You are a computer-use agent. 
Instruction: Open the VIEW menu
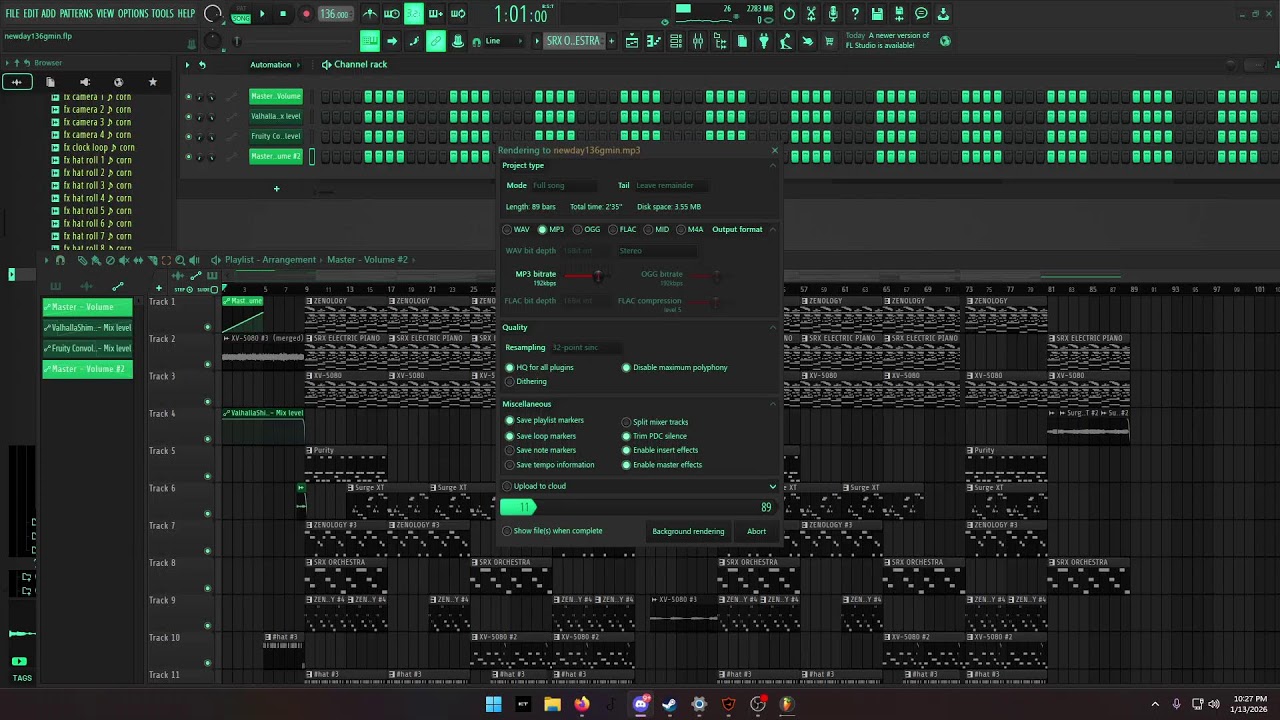click(x=105, y=14)
